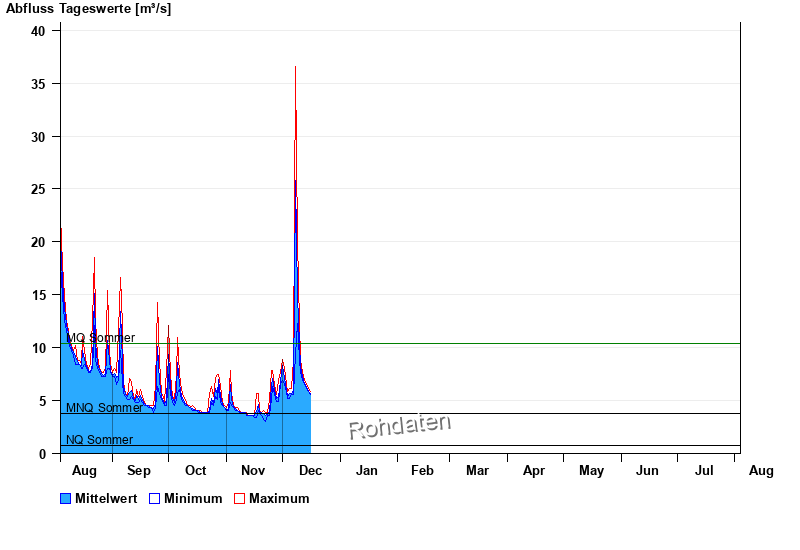Click the y-axis value 30
The width and height of the screenshot is (800, 550).
click(x=38, y=137)
